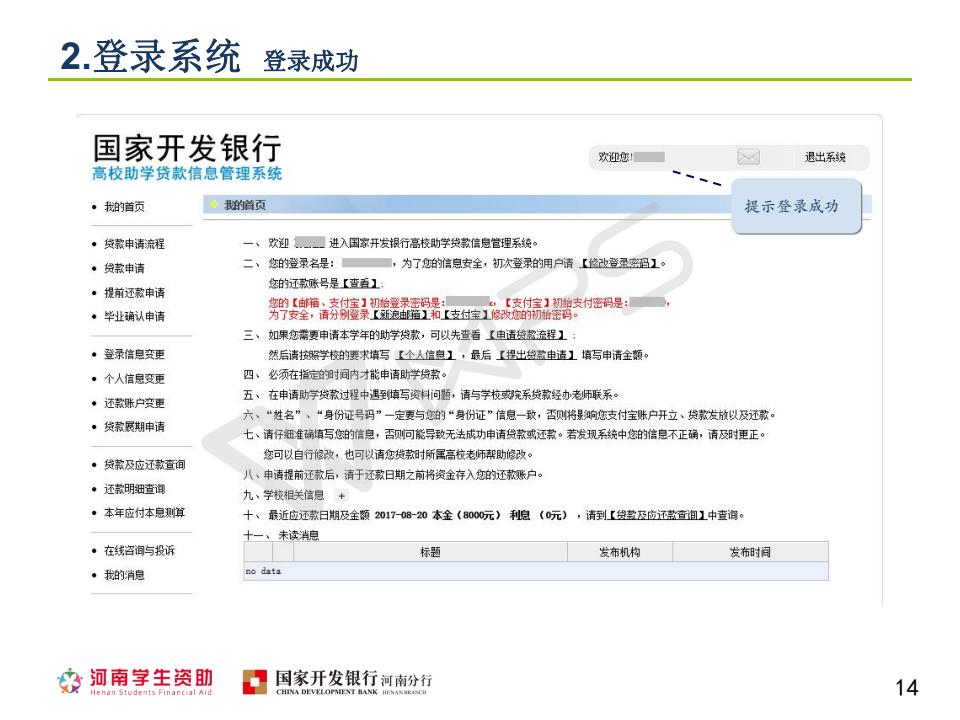Image resolution: width=960 pixels, height=720 pixels.
Task: Click the 【修改登录密码】 link
Action: click(x=620, y=263)
